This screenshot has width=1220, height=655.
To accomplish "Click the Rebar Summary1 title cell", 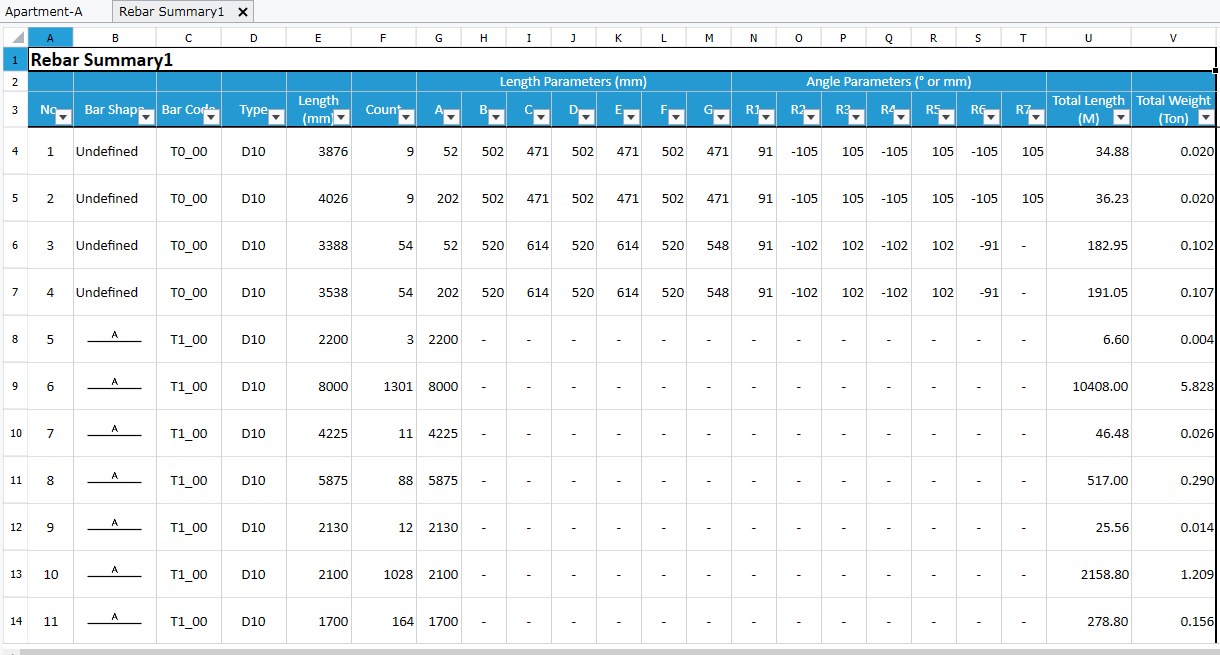I will [x=622, y=59].
